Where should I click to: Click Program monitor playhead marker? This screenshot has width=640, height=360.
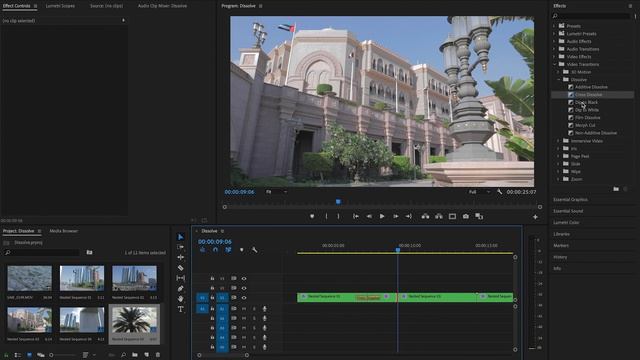pos(338,202)
